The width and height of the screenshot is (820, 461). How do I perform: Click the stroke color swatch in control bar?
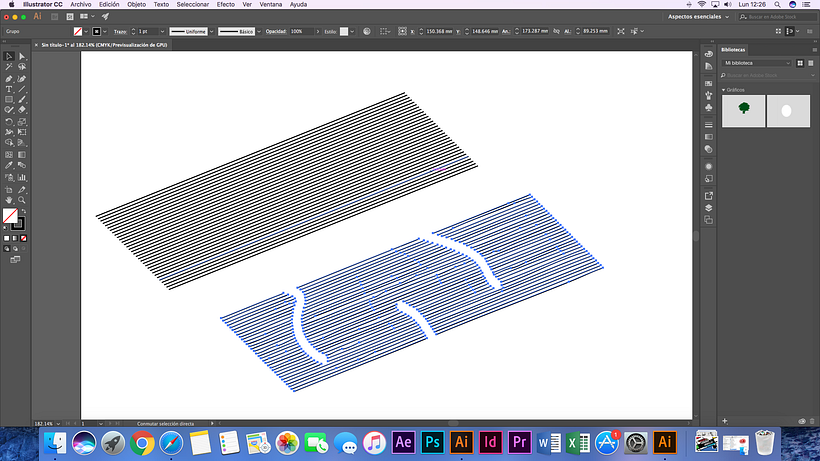point(97,31)
